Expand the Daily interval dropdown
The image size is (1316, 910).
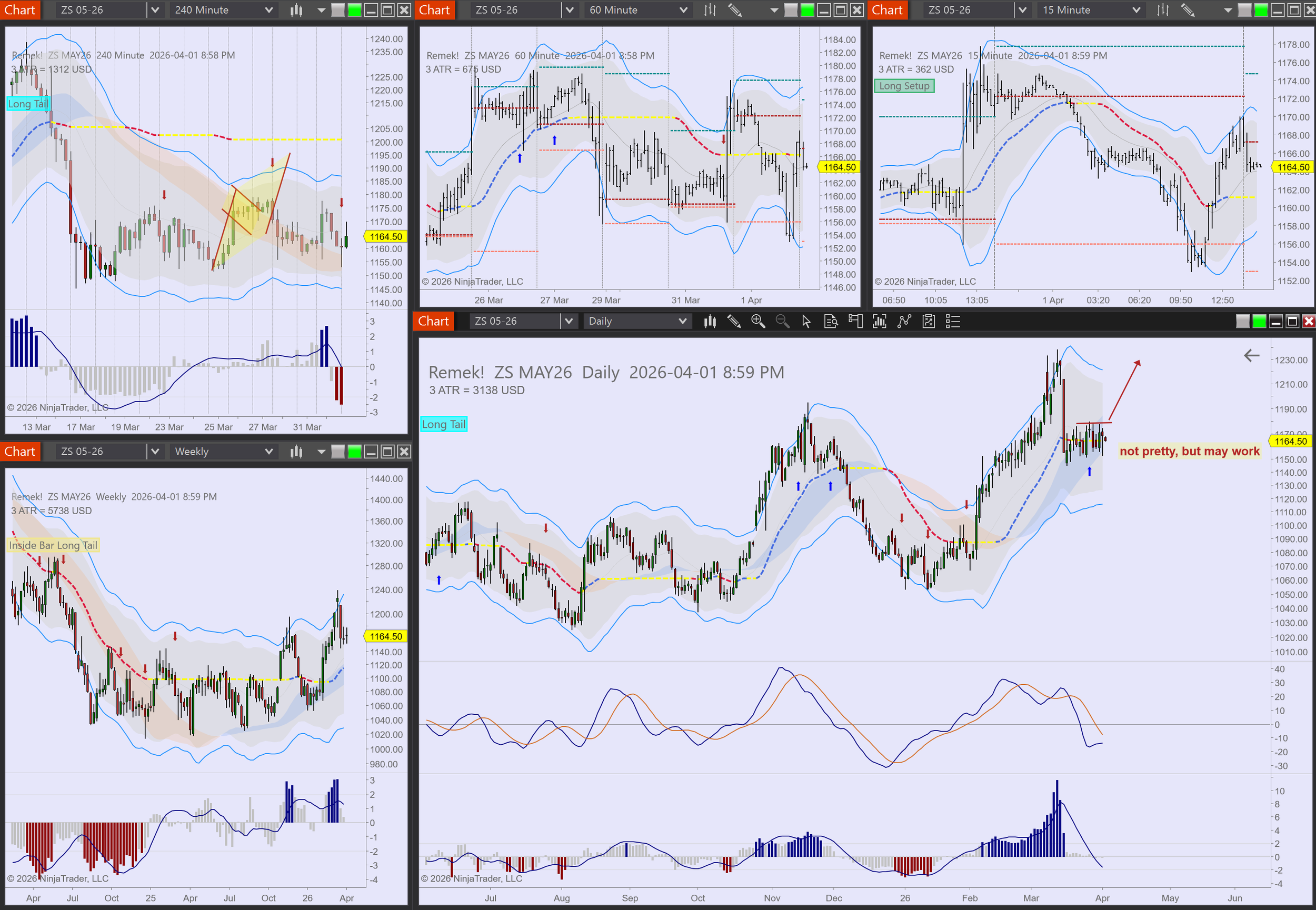pos(683,322)
